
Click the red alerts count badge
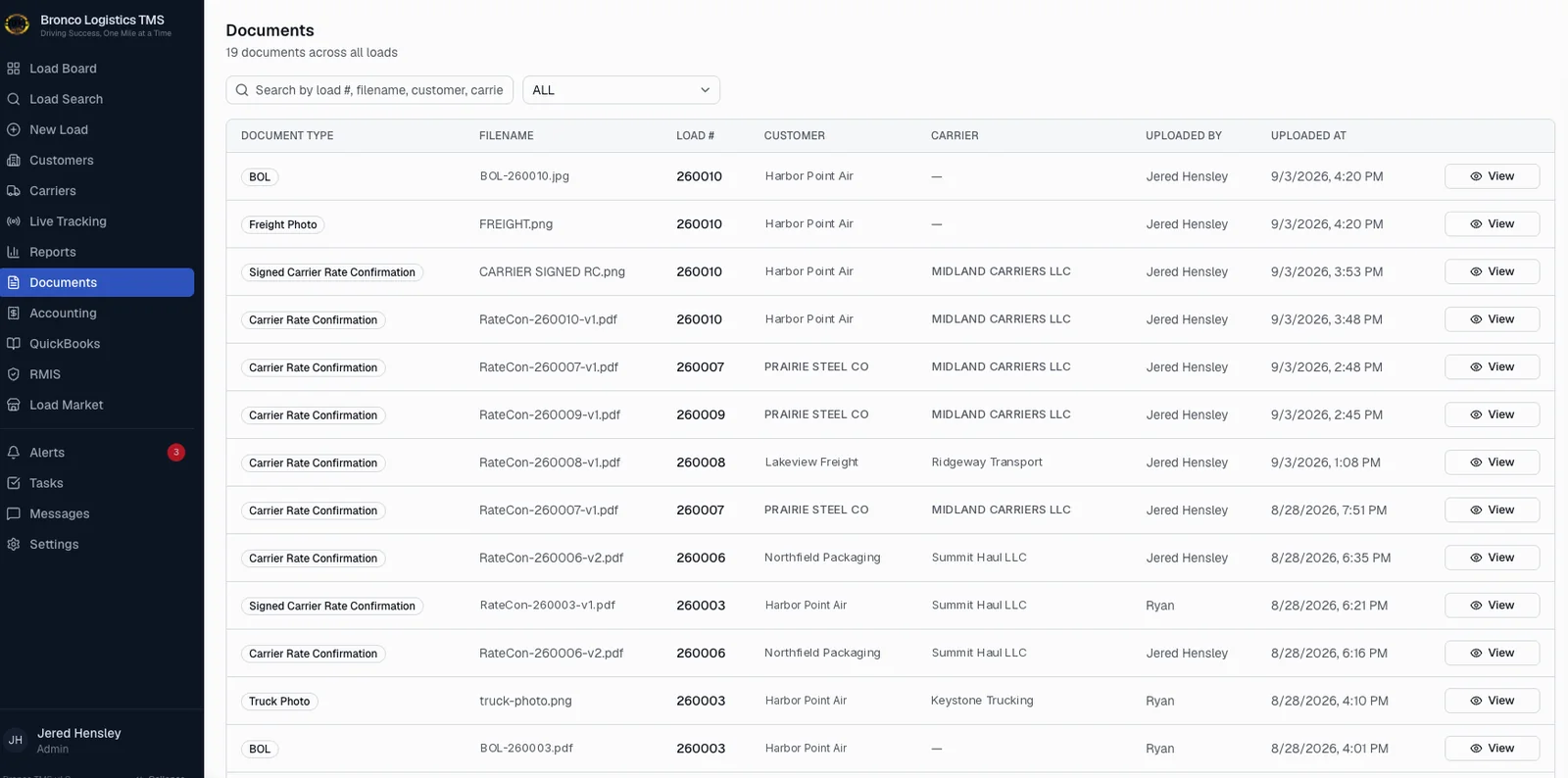click(176, 453)
